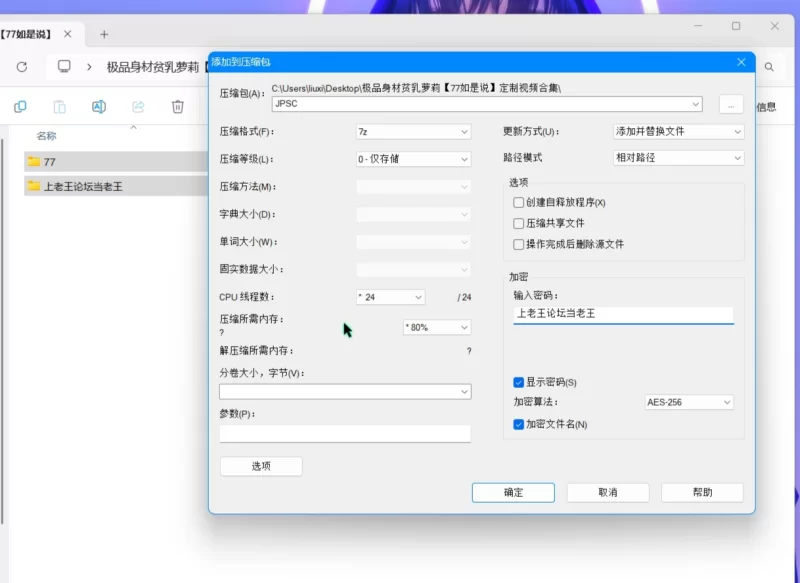Click the 输入密码 password field

[623, 314]
